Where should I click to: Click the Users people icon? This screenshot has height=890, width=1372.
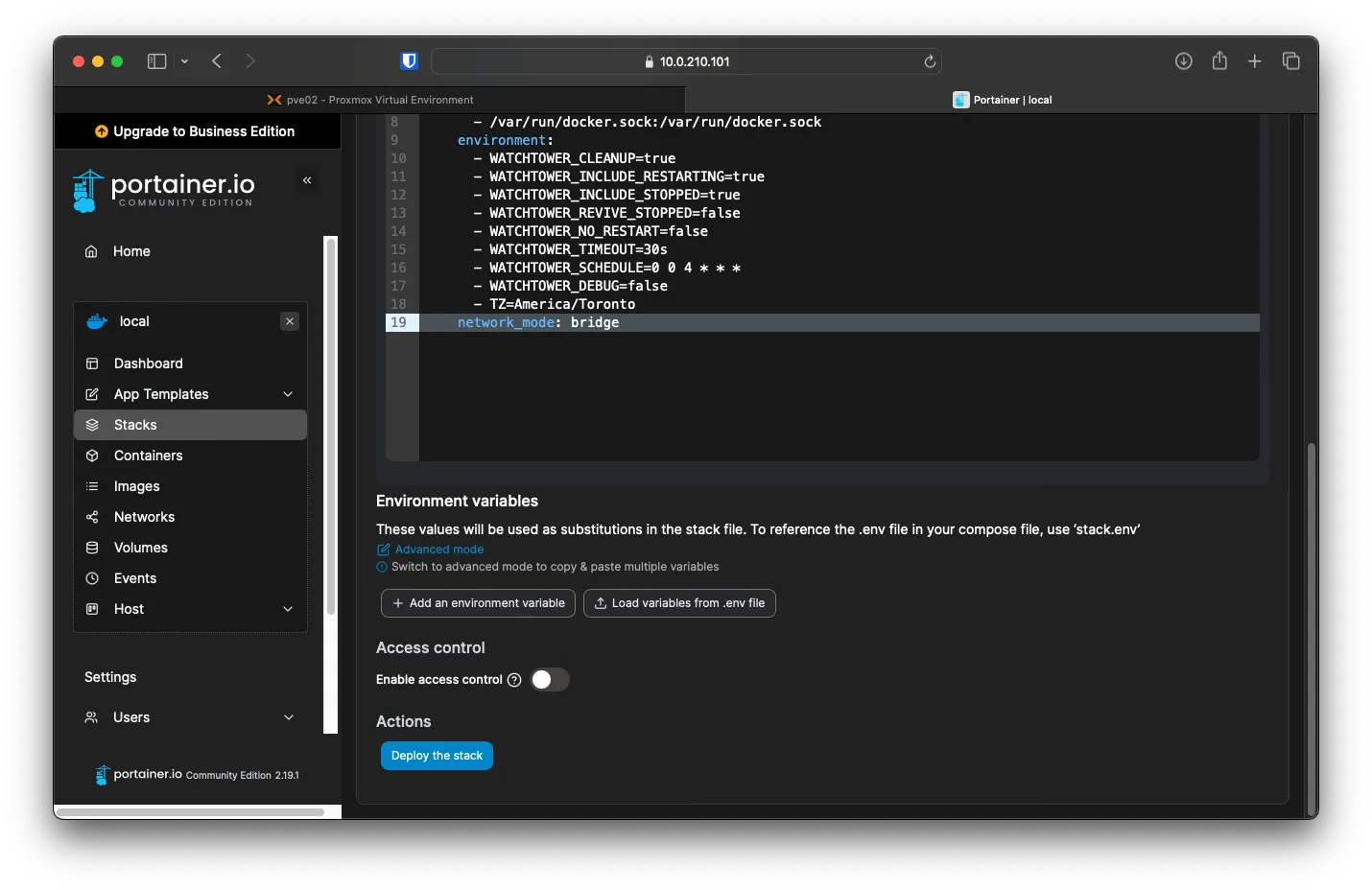(91, 717)
